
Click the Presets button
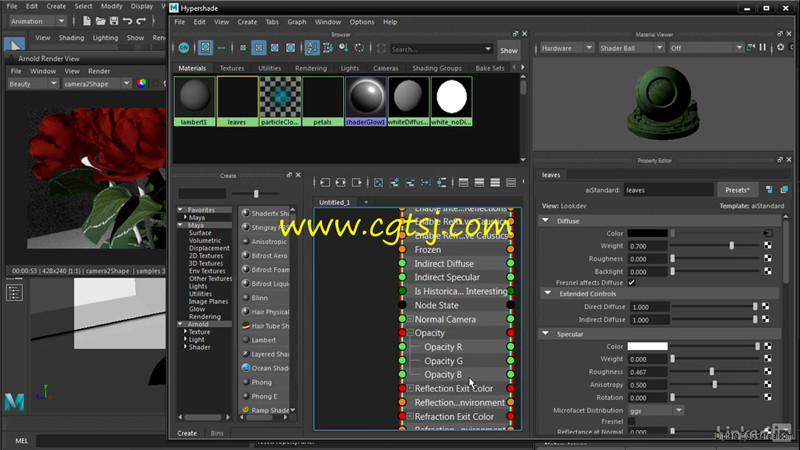pyautogui.click(x=737, y=190)
